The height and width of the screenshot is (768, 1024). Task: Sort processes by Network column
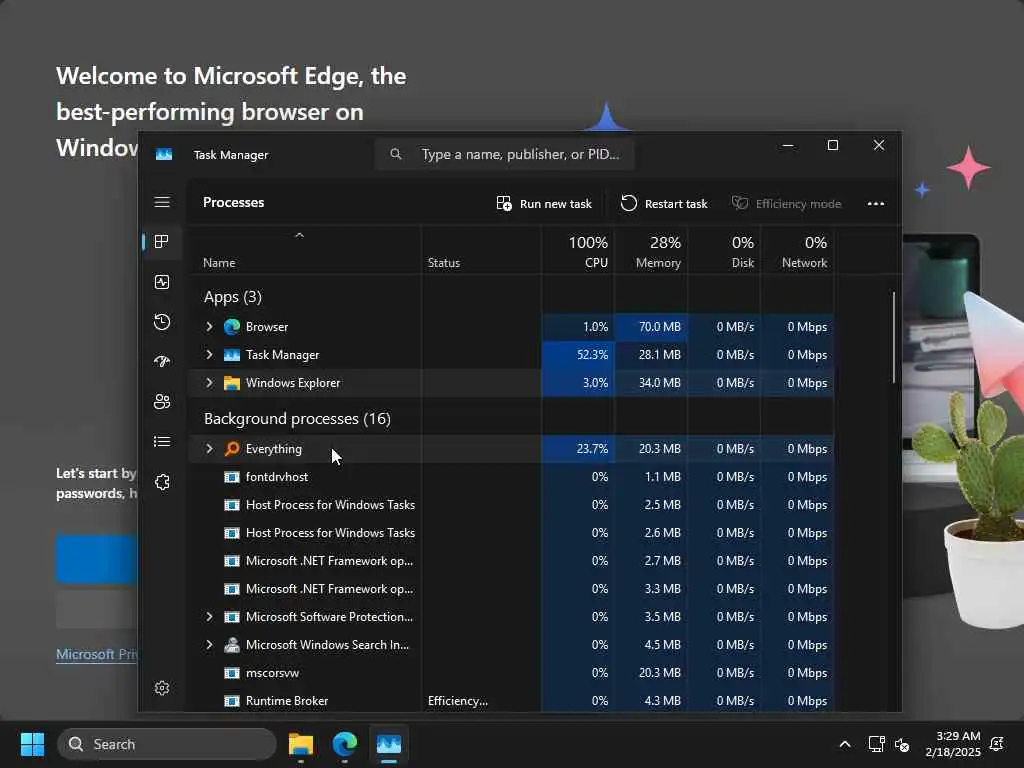pos(797,251)
